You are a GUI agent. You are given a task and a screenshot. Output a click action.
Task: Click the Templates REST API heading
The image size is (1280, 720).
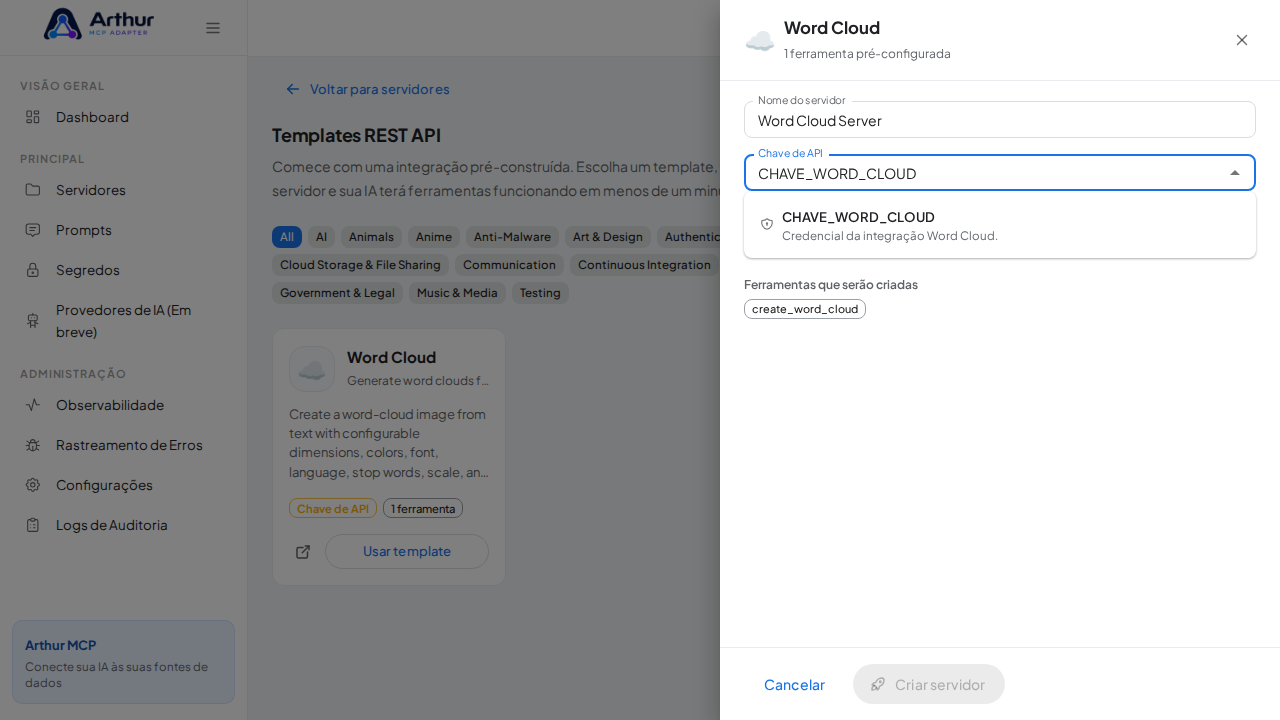pos(356,135)
